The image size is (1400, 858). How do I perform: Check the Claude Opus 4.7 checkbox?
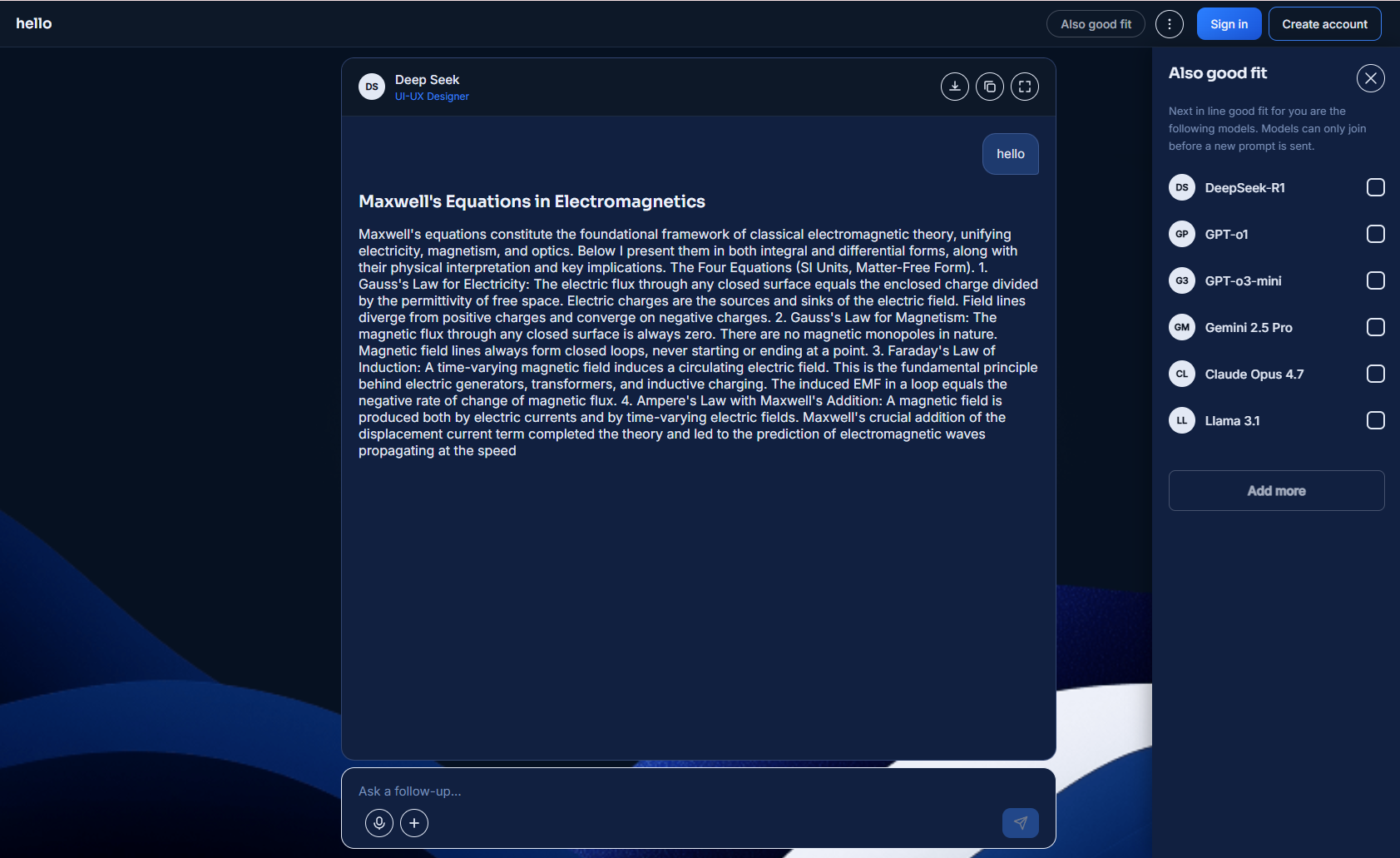1376,374
